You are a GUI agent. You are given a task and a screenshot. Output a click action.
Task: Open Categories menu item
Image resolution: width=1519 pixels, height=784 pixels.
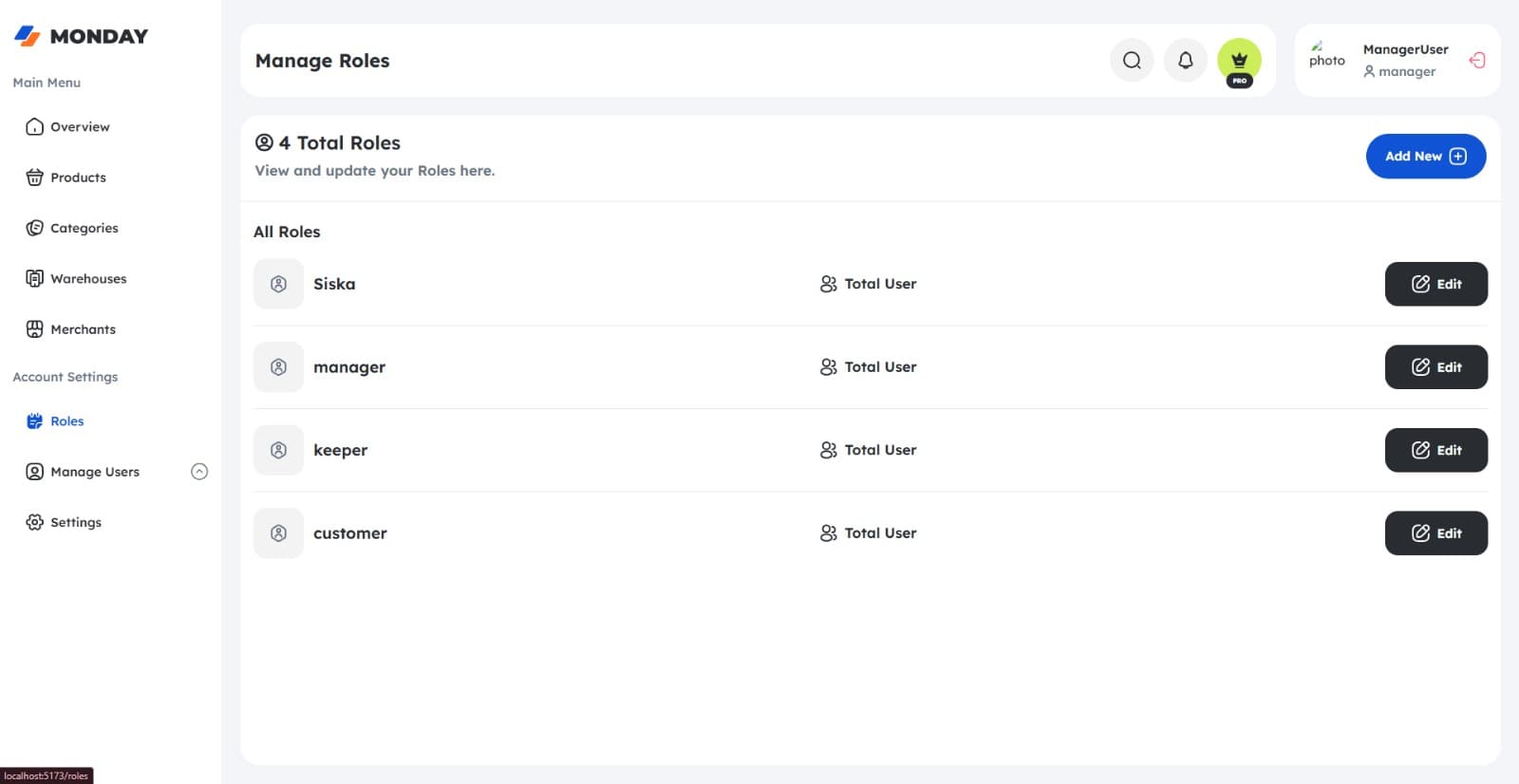coord(72,228)
